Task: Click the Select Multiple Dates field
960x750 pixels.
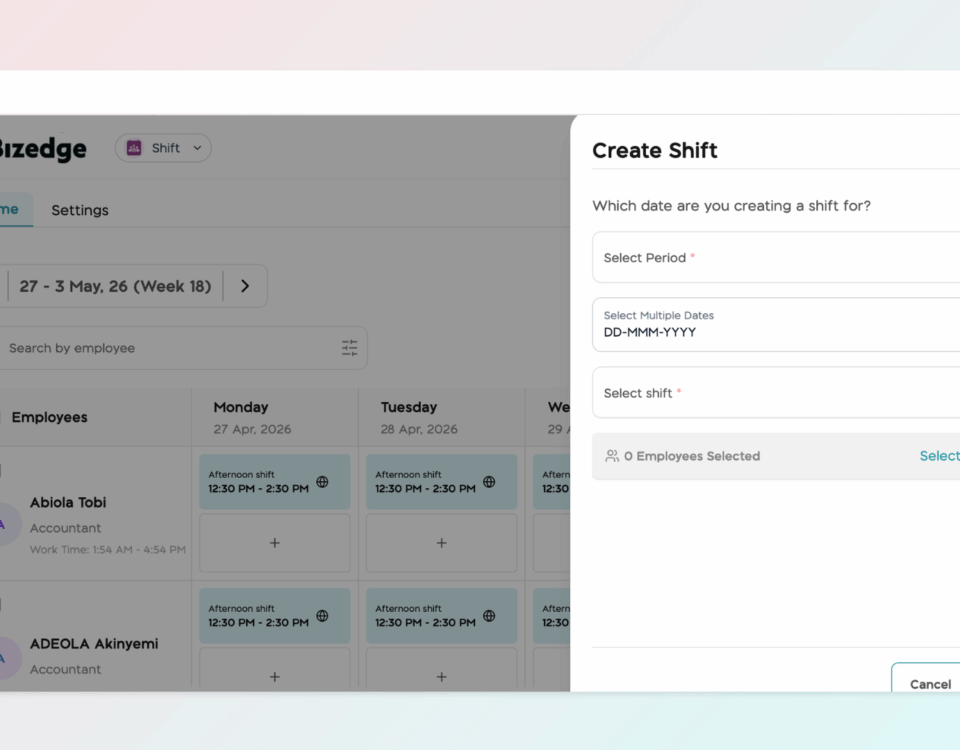Action: click(x=776, y=325)
